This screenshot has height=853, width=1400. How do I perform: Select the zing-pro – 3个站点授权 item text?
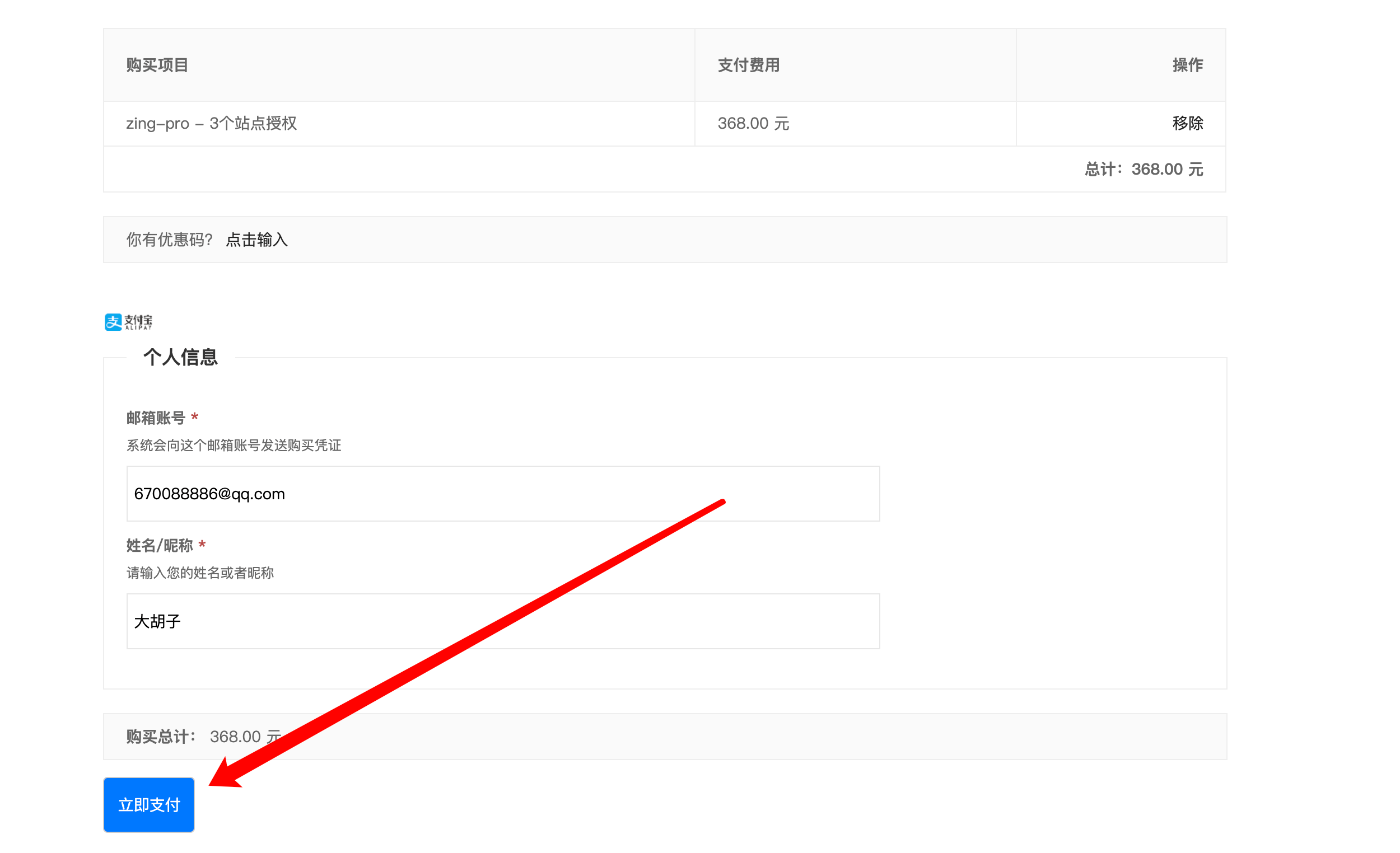[211, 123]
